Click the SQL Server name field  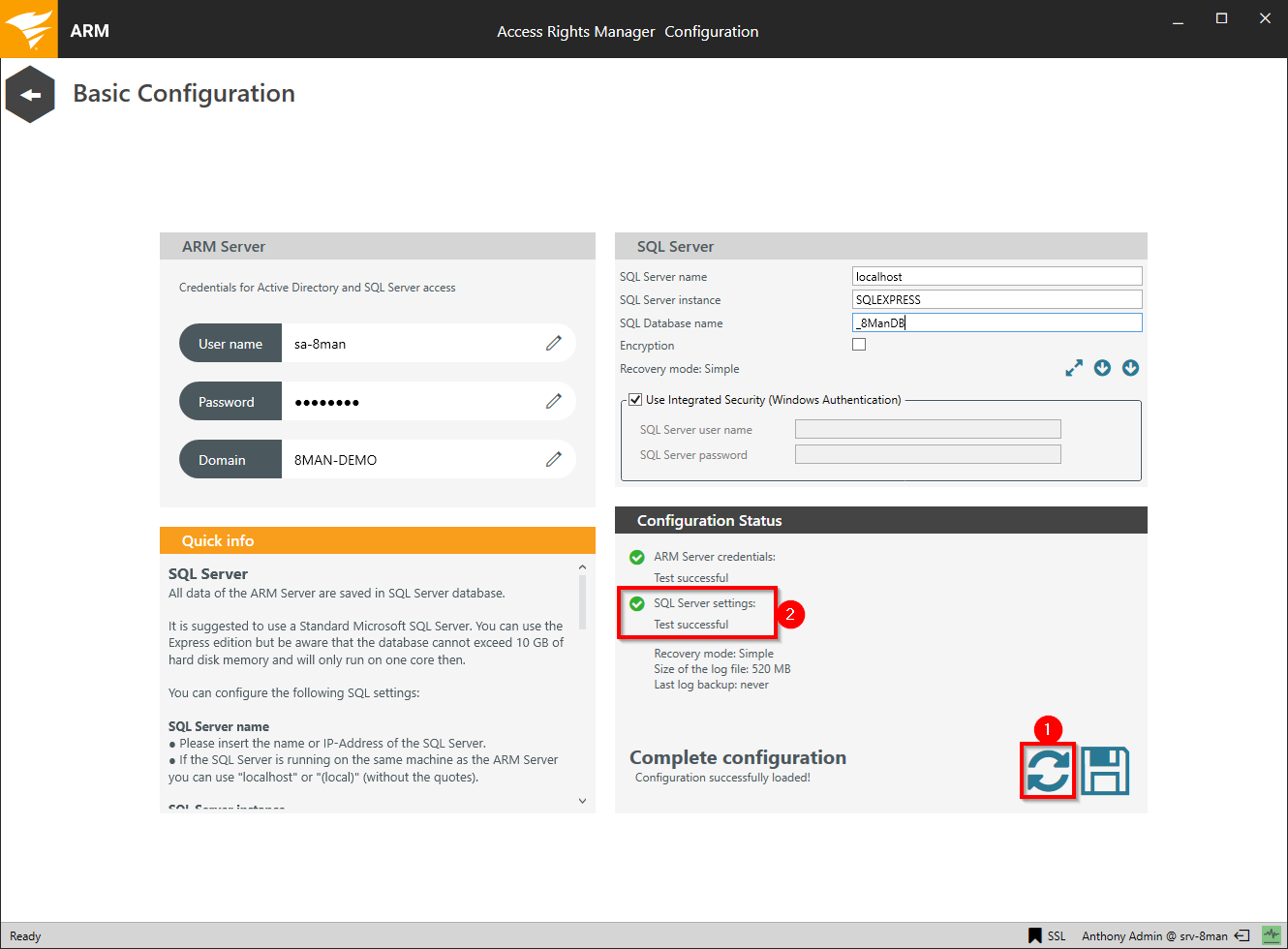coord(997,276)
